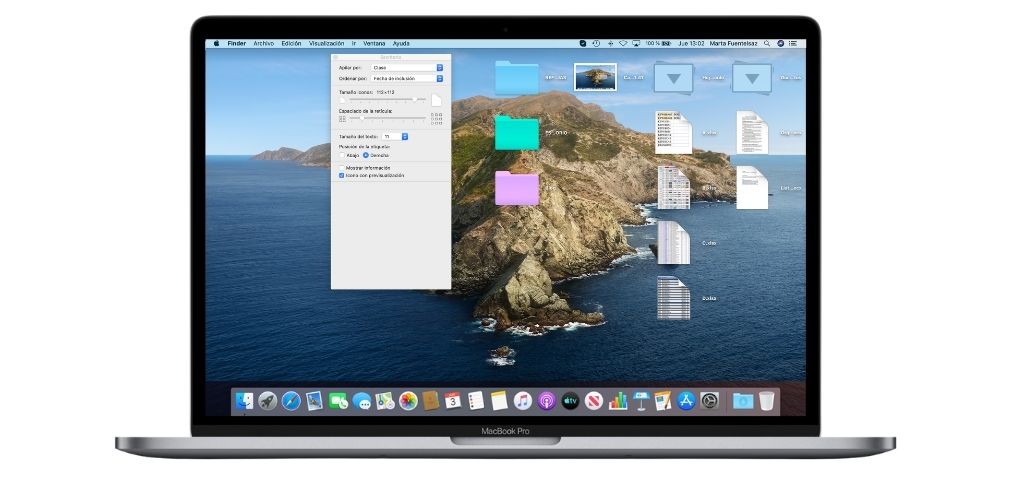Viewport: 1010px width, 479px height.
Task: Uncheck Iconos con previsualización
Action: (342, 175)
